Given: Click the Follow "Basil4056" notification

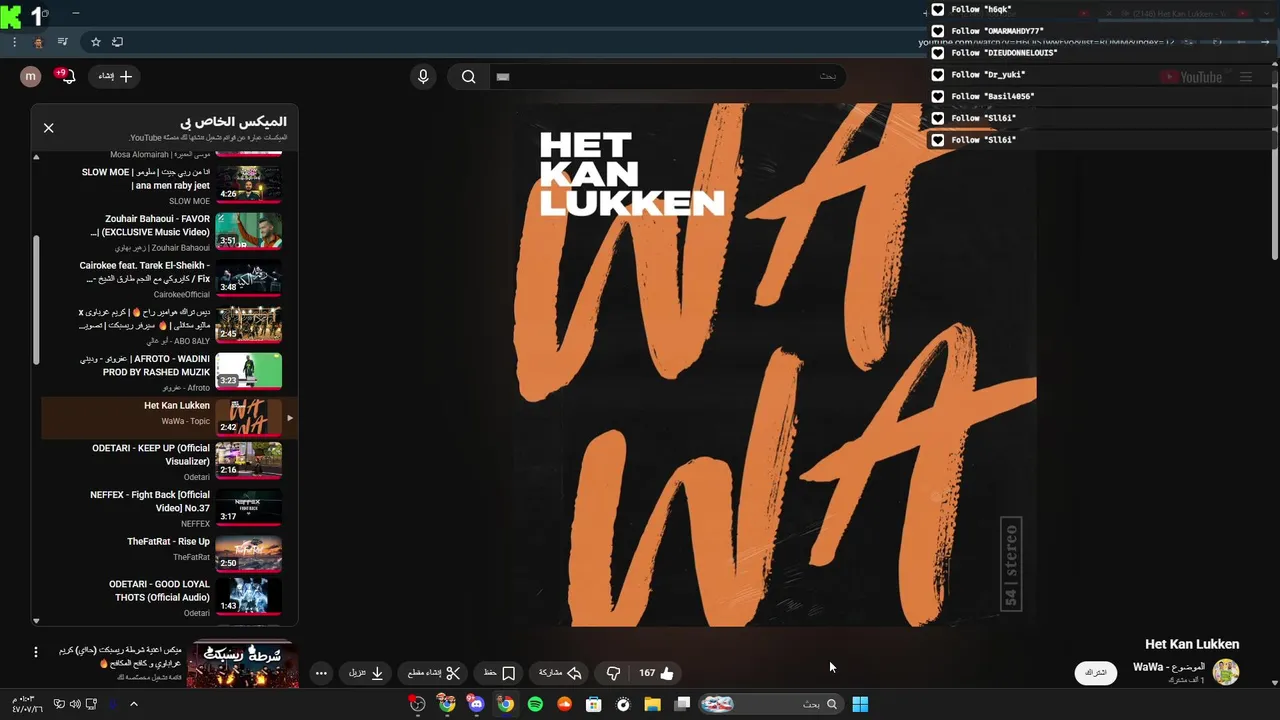Looking at the screenshot, I should [x=1102, y=97].
